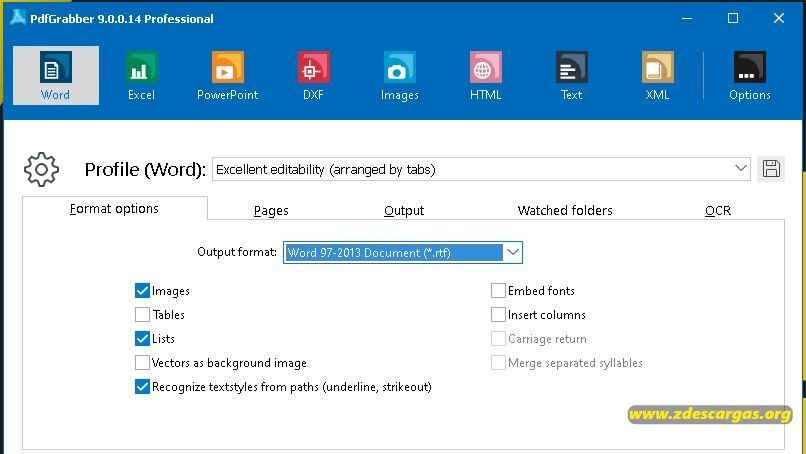Enable Vectors as background image
Viewport: 806px width, 454px height.
click(x=142, y=362)
